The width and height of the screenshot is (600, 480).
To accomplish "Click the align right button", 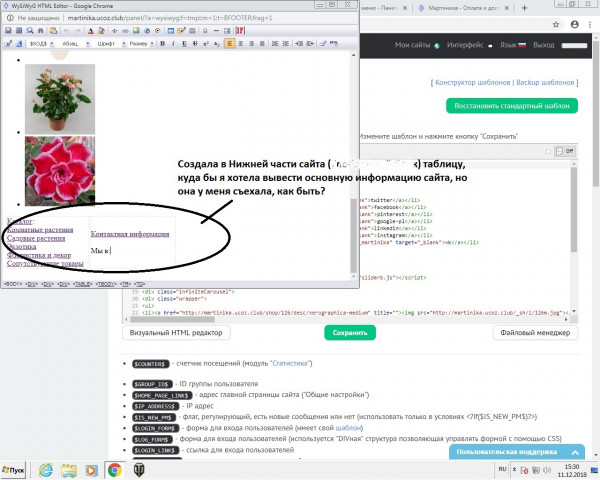I will [x=251, y=44].
